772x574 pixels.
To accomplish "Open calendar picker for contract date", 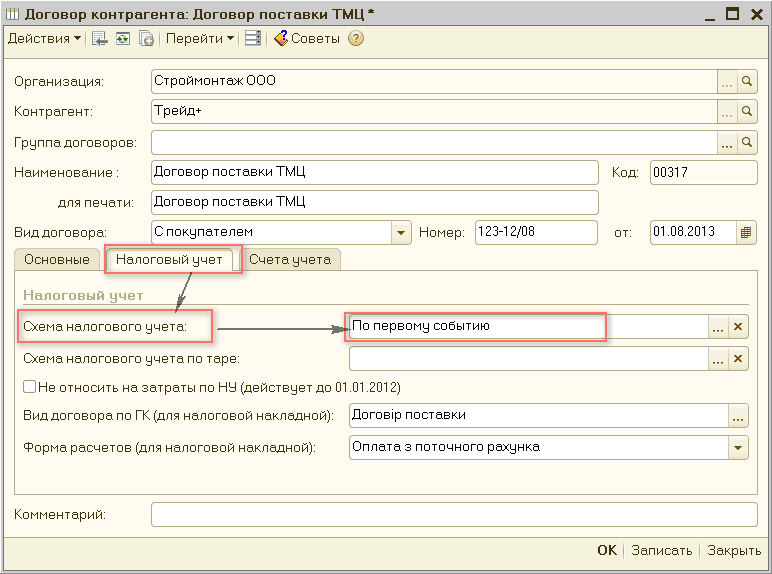I will 746,233.
